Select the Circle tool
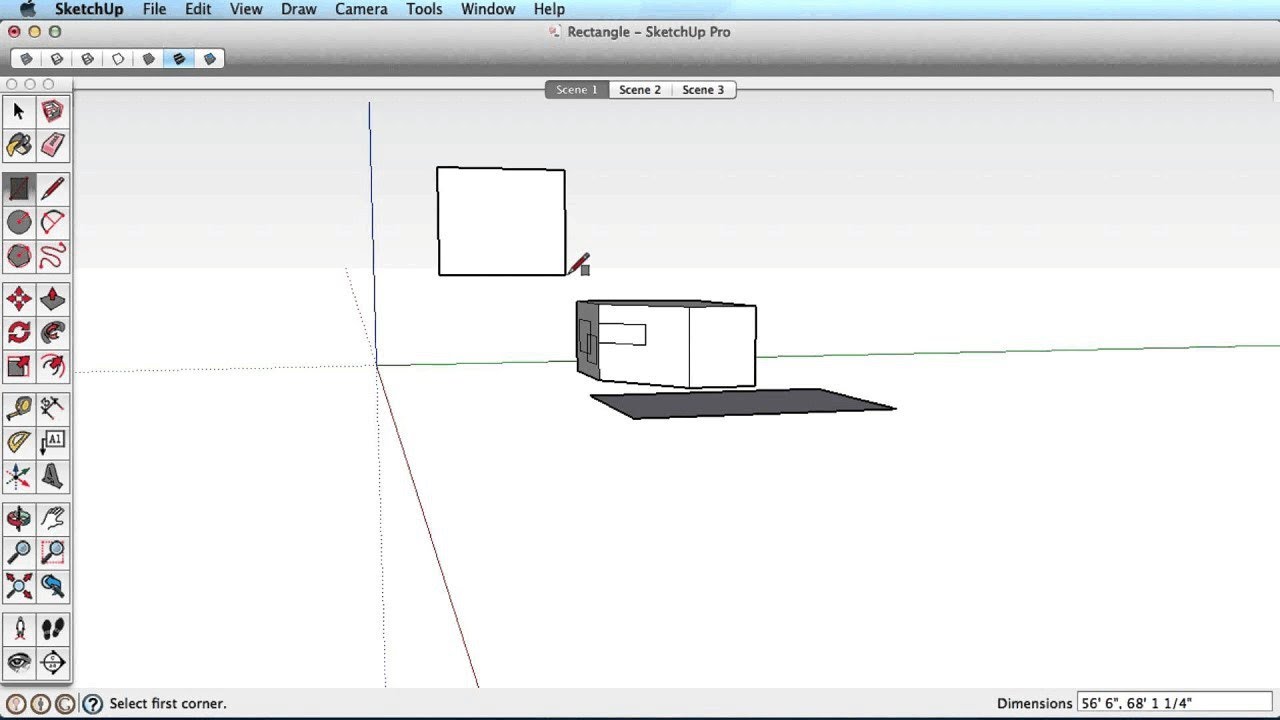Image resolution: width=1280 pixels, height=720 pixels. (19, 222)
